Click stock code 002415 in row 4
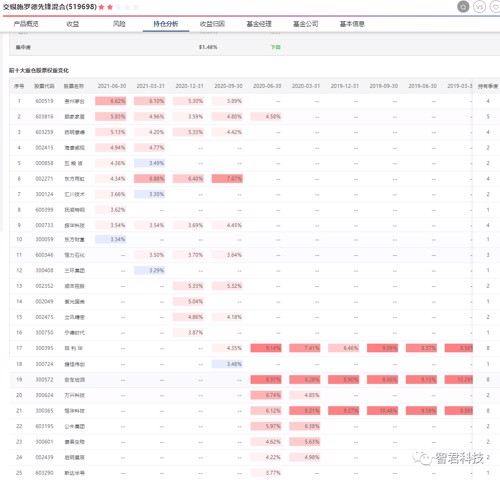Image resolution: width=500 pixels, height=480 pixels. [44, 148]
